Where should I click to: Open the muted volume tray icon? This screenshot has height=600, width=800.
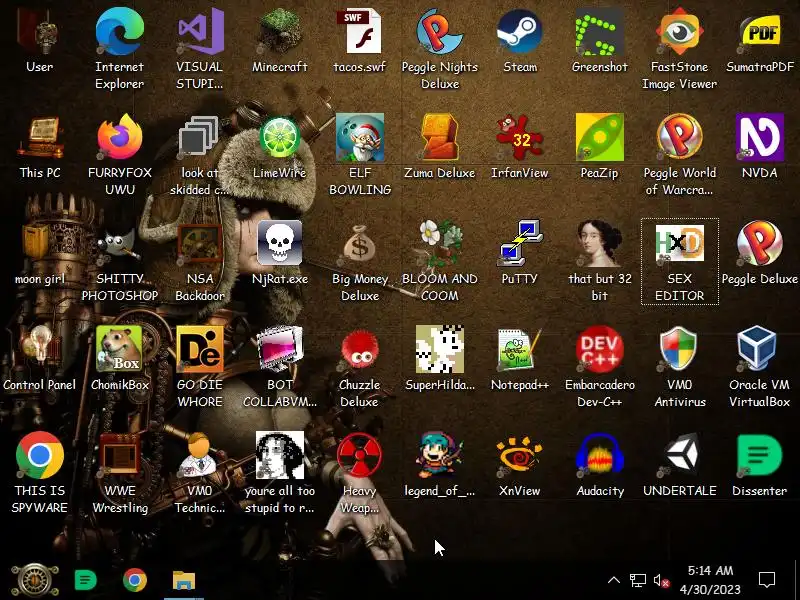coord(661,580)
